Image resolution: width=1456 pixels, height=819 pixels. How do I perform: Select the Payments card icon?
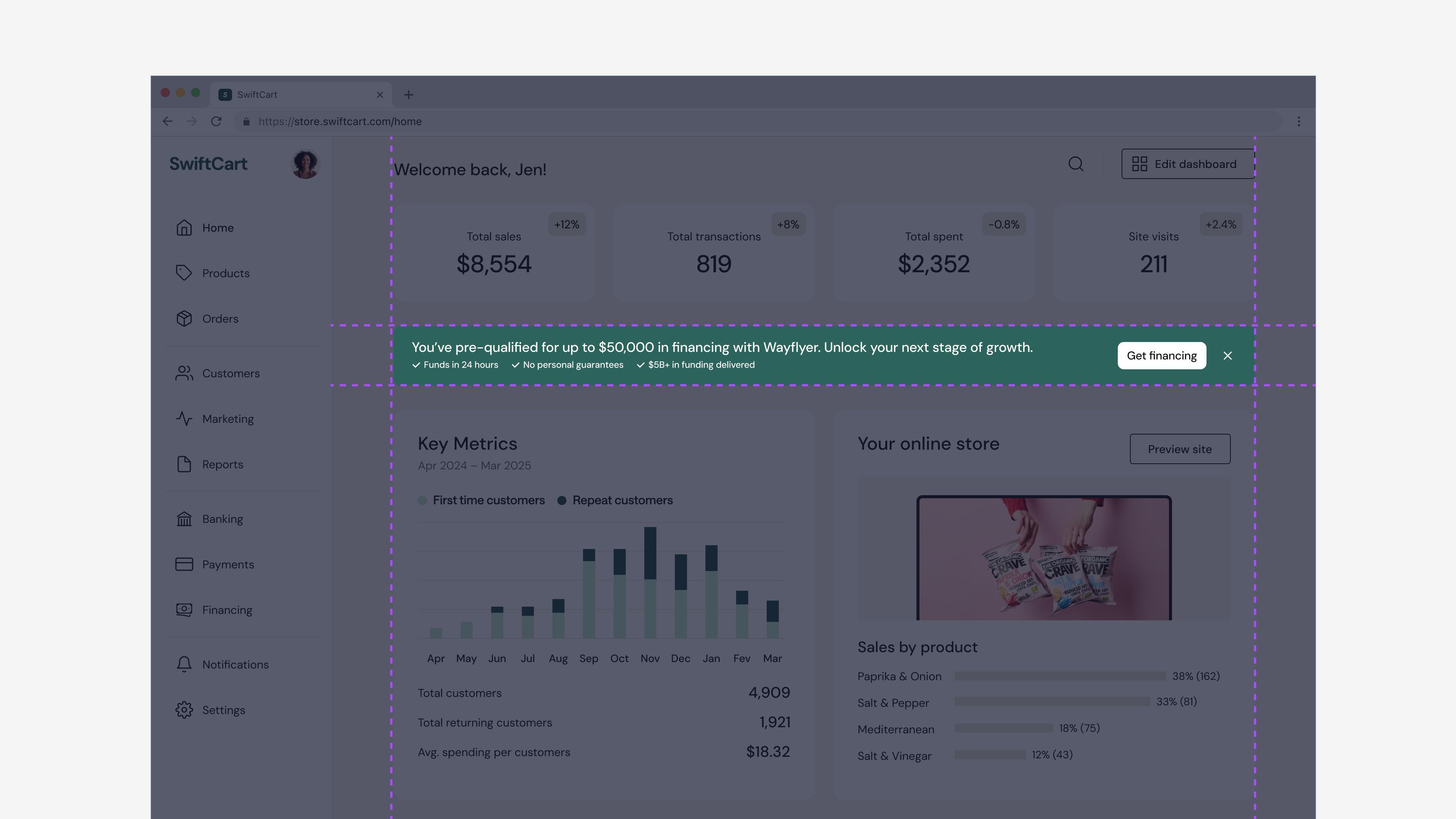point(184,565)
